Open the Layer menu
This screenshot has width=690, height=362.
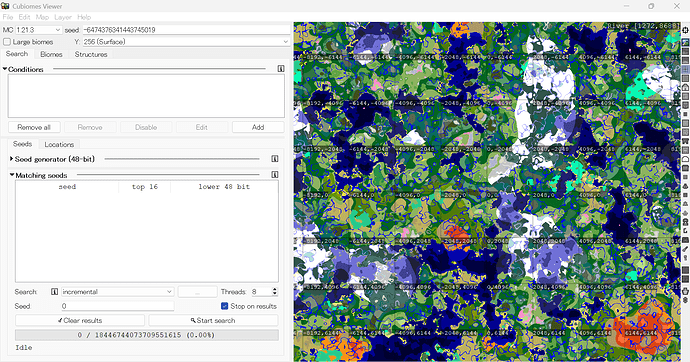pyautogui.click(x=63, y=17)
